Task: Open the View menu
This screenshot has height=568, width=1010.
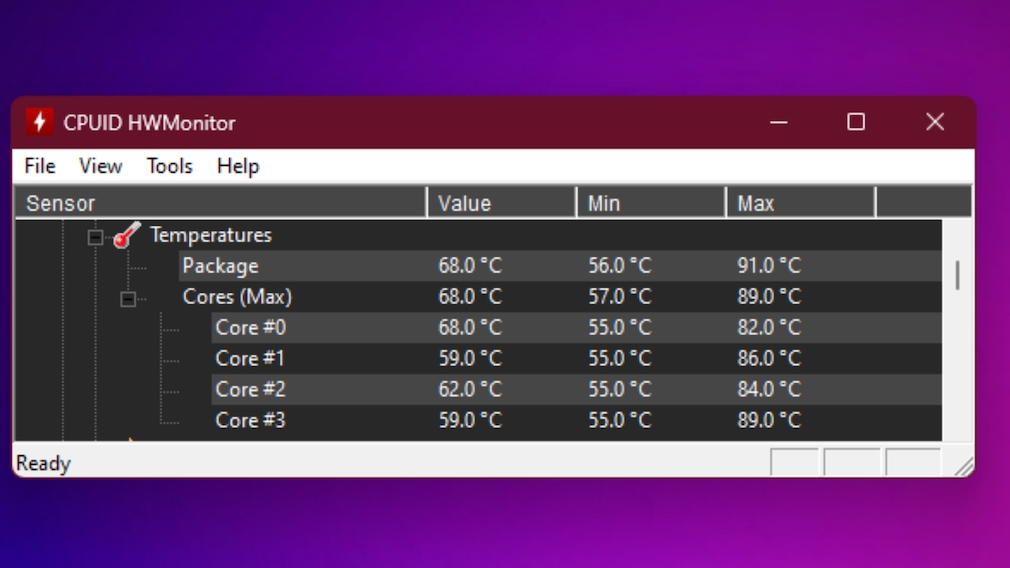Action: click(100, 166)
